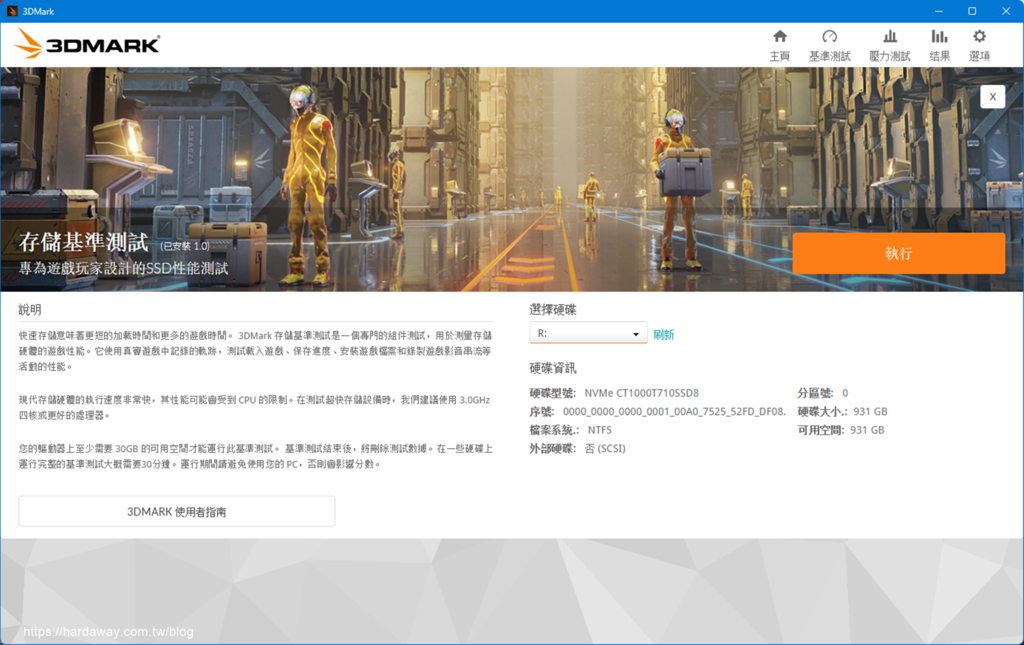Open 基準測試 benchmarks gauge icon

pos(829,37)
